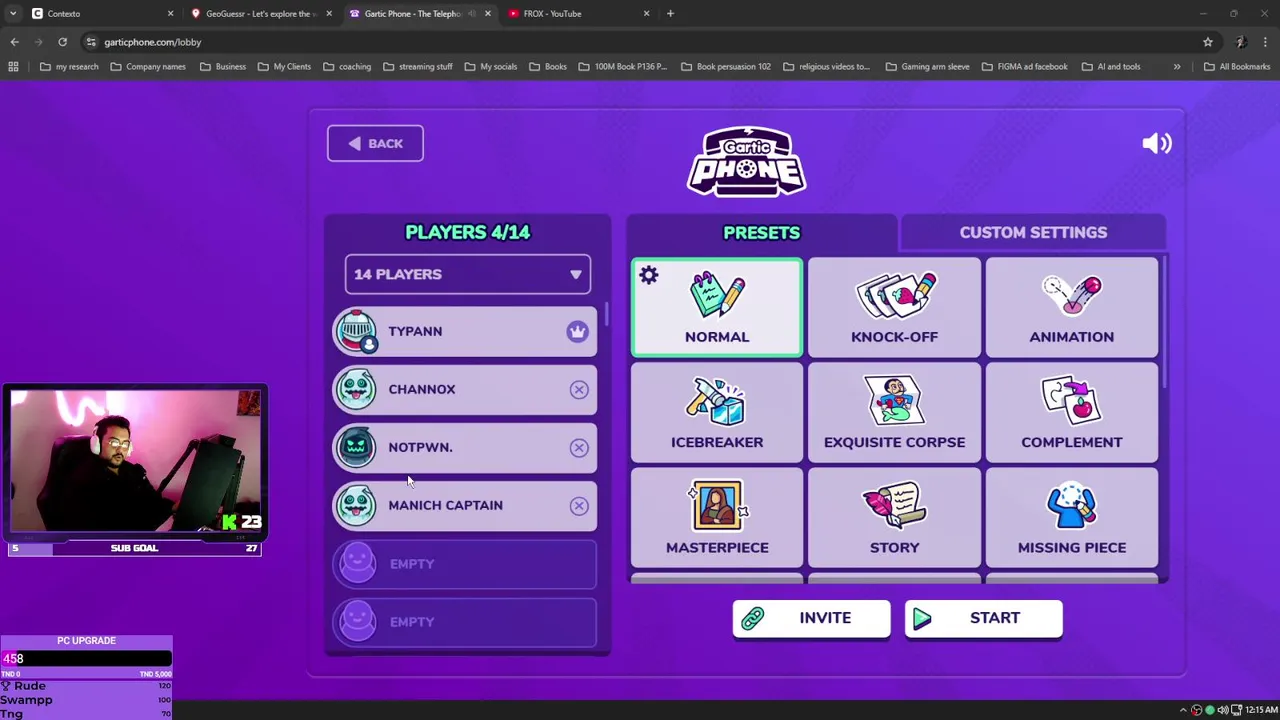Click CHANNOX's avatar

(357, 389)
